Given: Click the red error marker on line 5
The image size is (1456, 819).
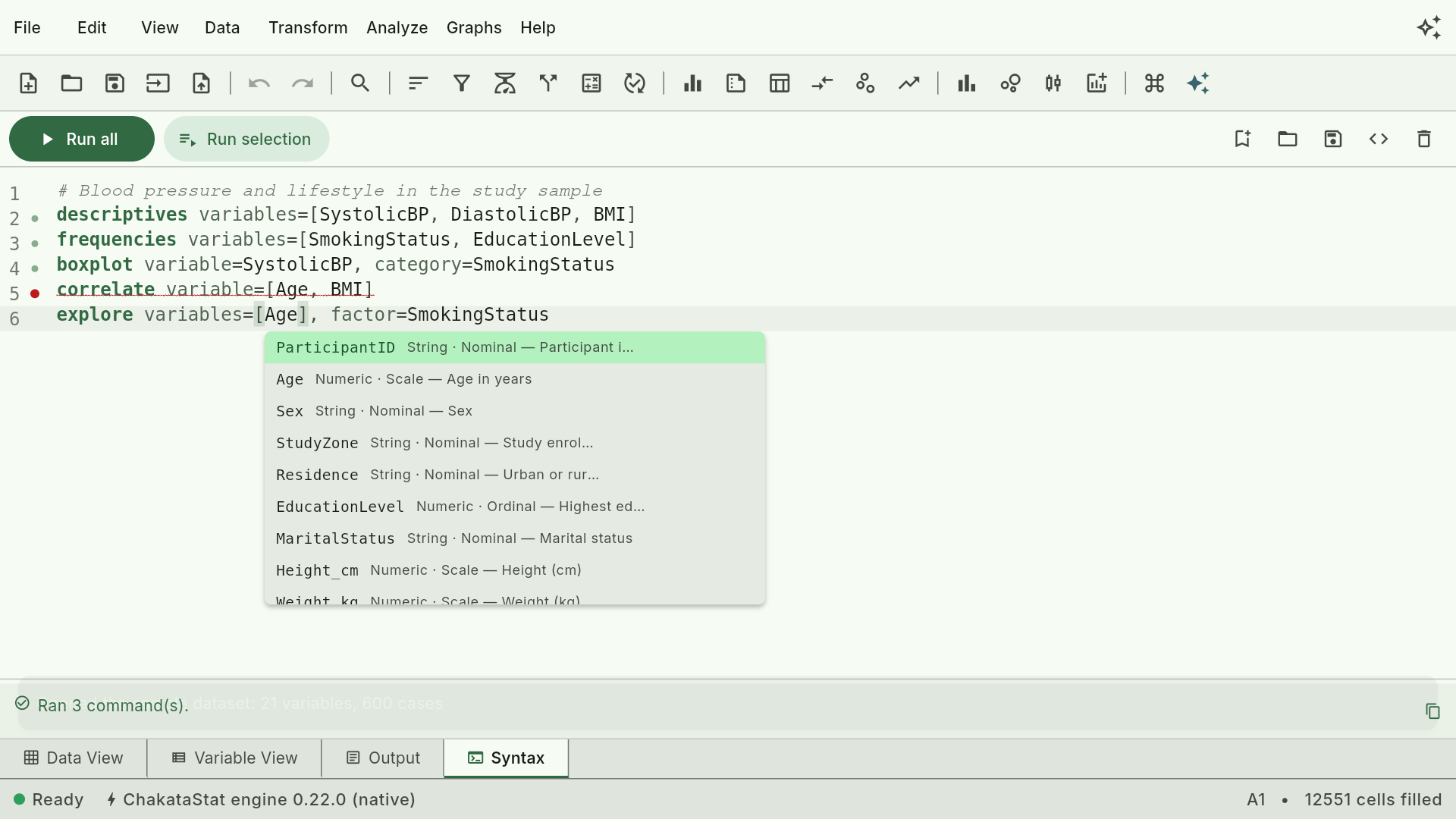Looking at the screenshot, I should tap(35, 293).
